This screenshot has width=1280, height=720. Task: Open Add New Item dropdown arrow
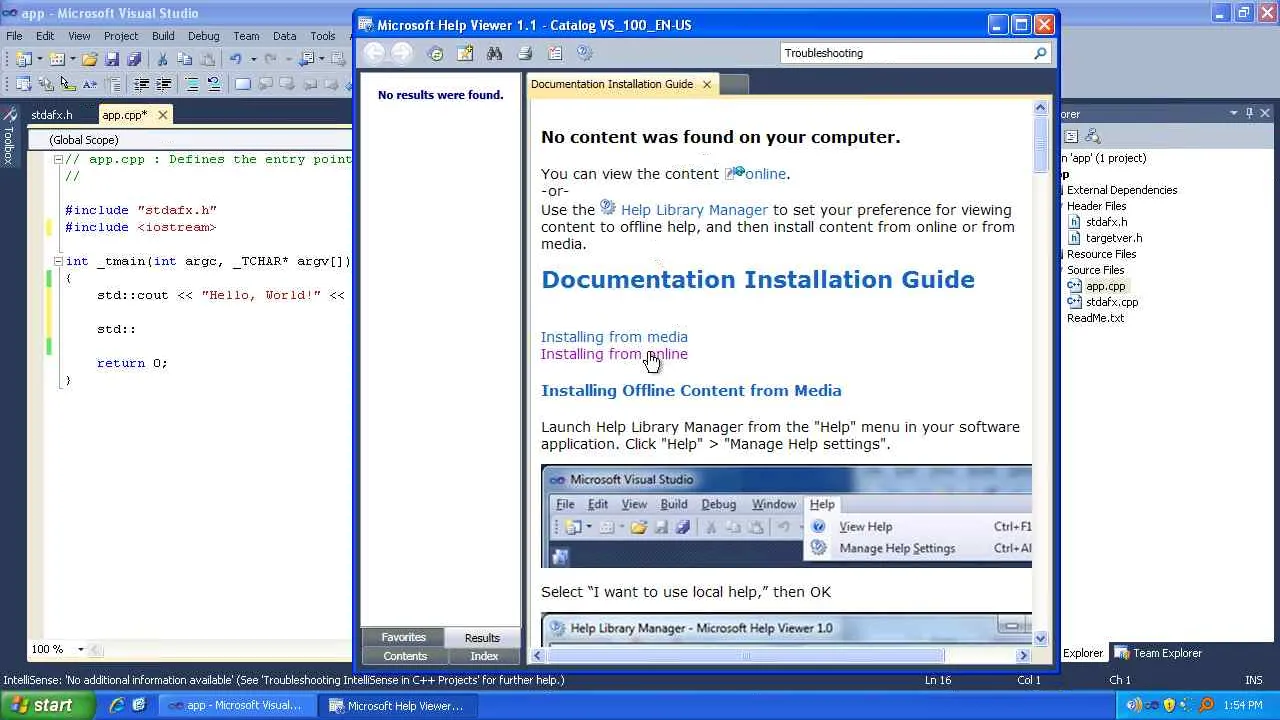pos(73,60)
